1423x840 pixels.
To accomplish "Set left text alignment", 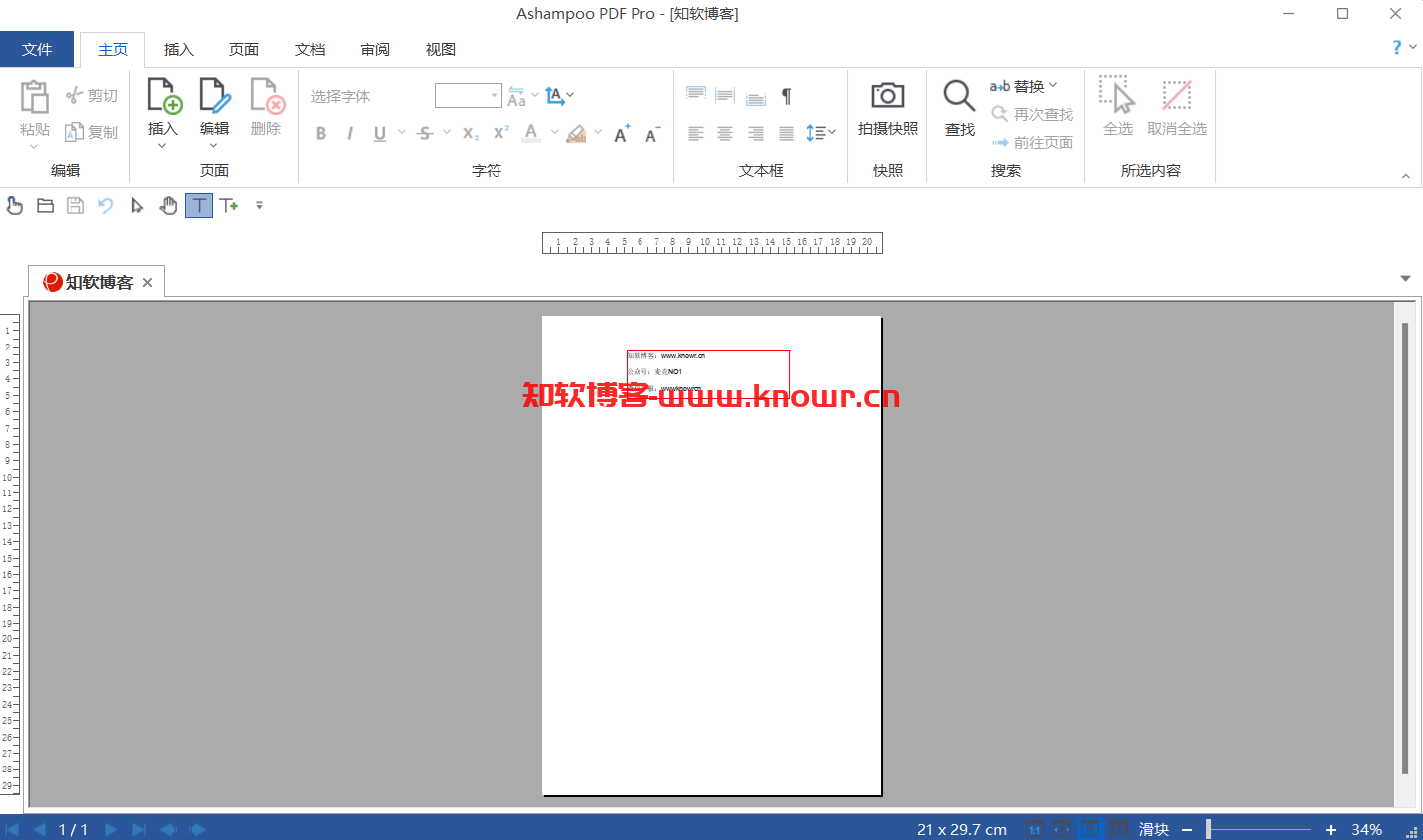I will pyautogui.click(x=696, y=133).
